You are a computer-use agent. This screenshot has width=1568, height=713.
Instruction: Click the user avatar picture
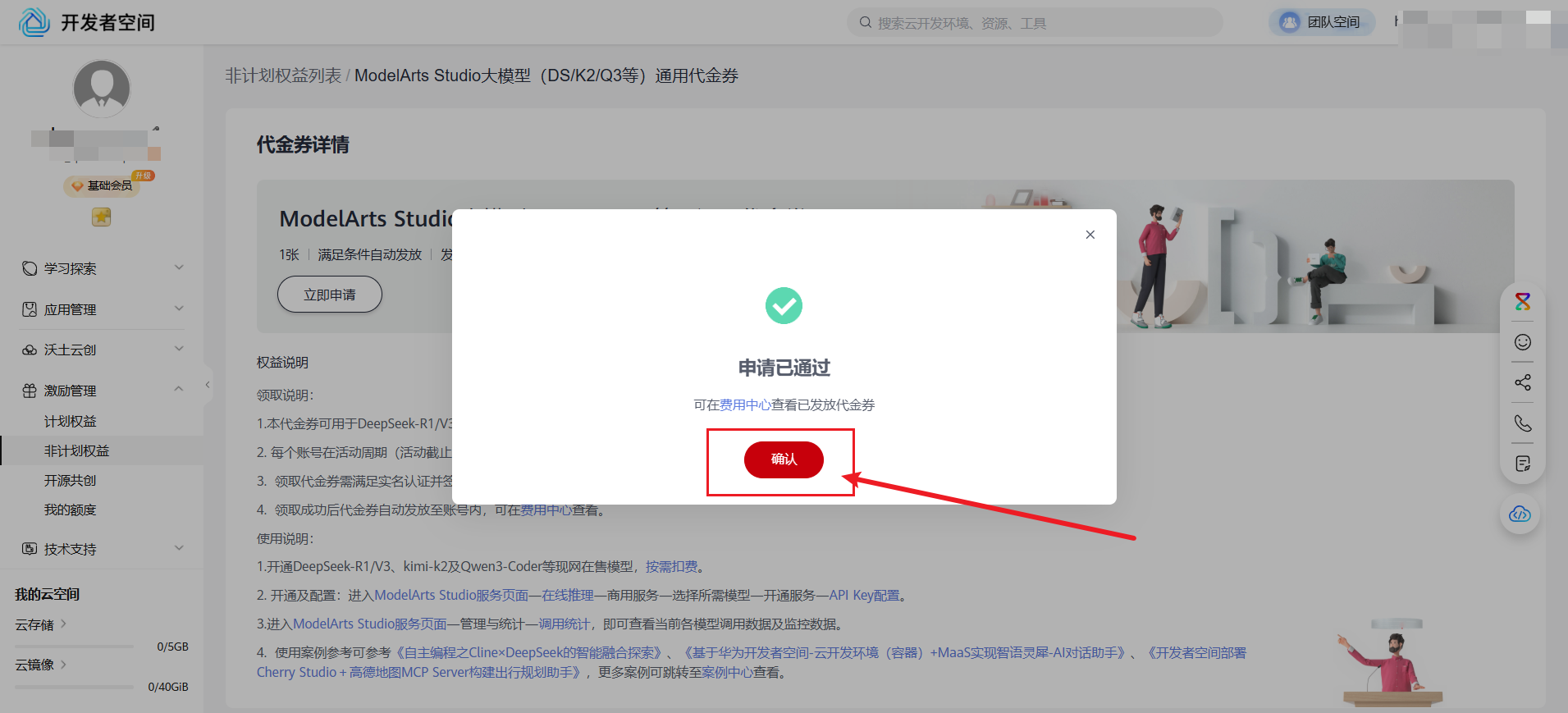pyautogui.click(x=102, y=89)
